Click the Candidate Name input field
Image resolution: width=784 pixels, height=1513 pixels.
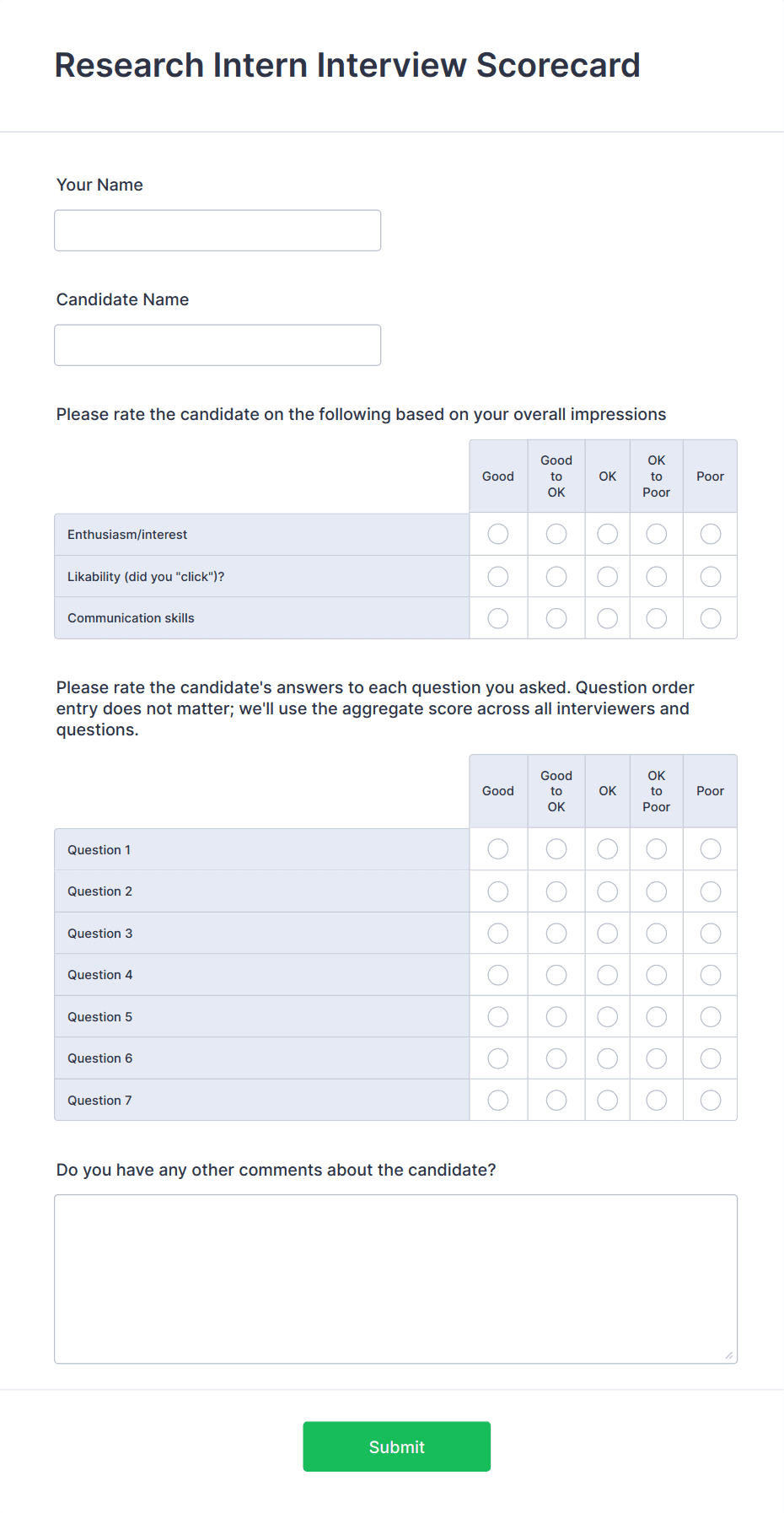tap(217, 344)
